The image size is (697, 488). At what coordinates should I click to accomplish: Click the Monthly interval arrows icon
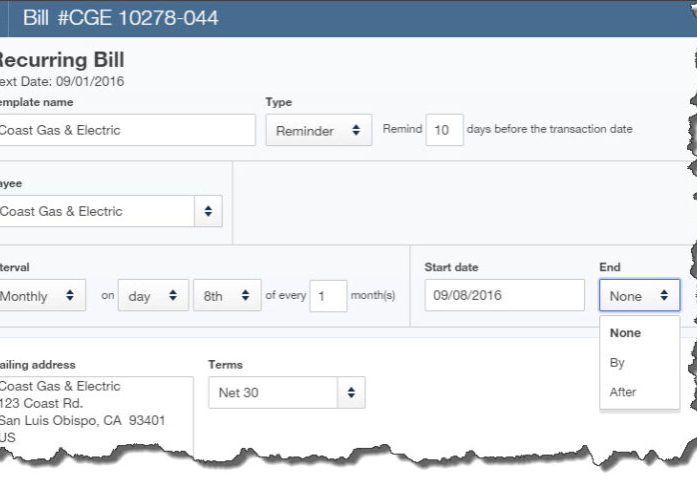70,295
